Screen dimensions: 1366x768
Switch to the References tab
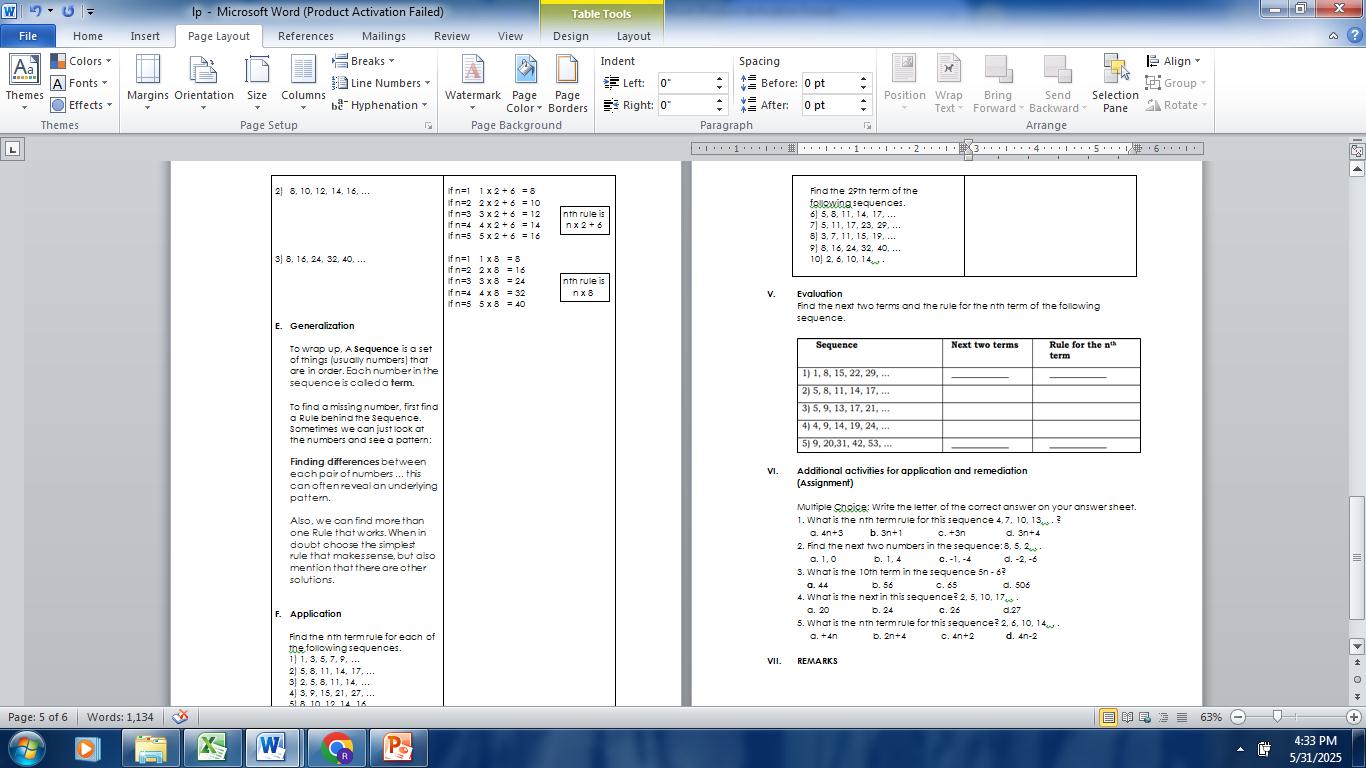306,36
